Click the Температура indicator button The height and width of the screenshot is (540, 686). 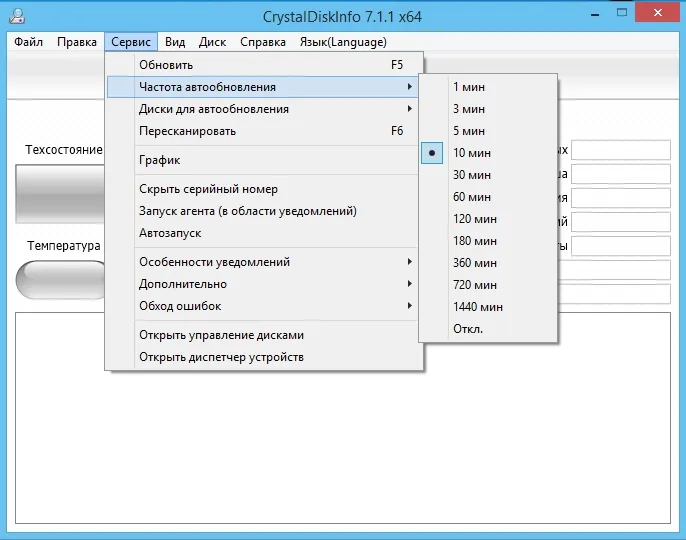pyautogui.click(x=61, y=280)
